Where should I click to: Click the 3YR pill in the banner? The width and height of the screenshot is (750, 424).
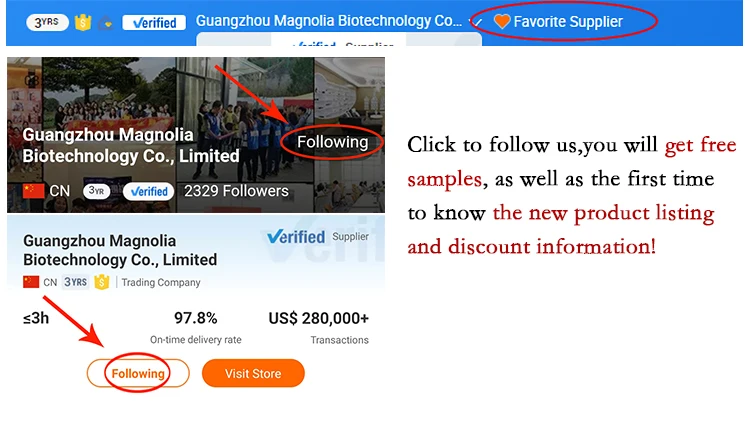(x=97, y=191)
